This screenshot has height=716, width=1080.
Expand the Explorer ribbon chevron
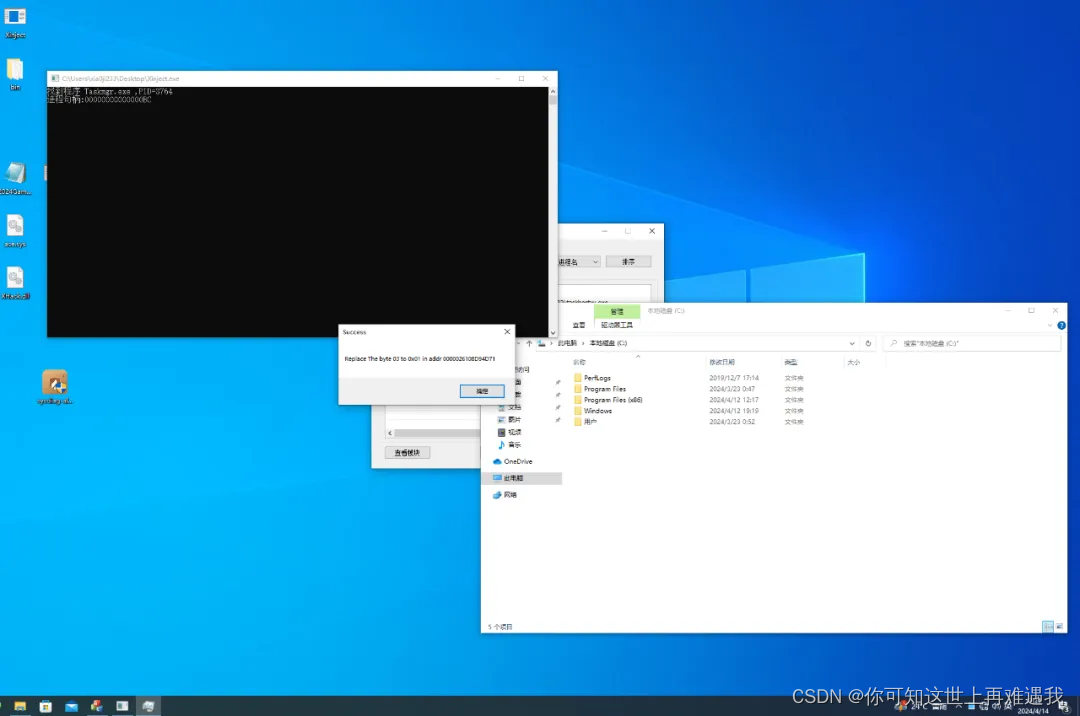tap(1050, 325)
